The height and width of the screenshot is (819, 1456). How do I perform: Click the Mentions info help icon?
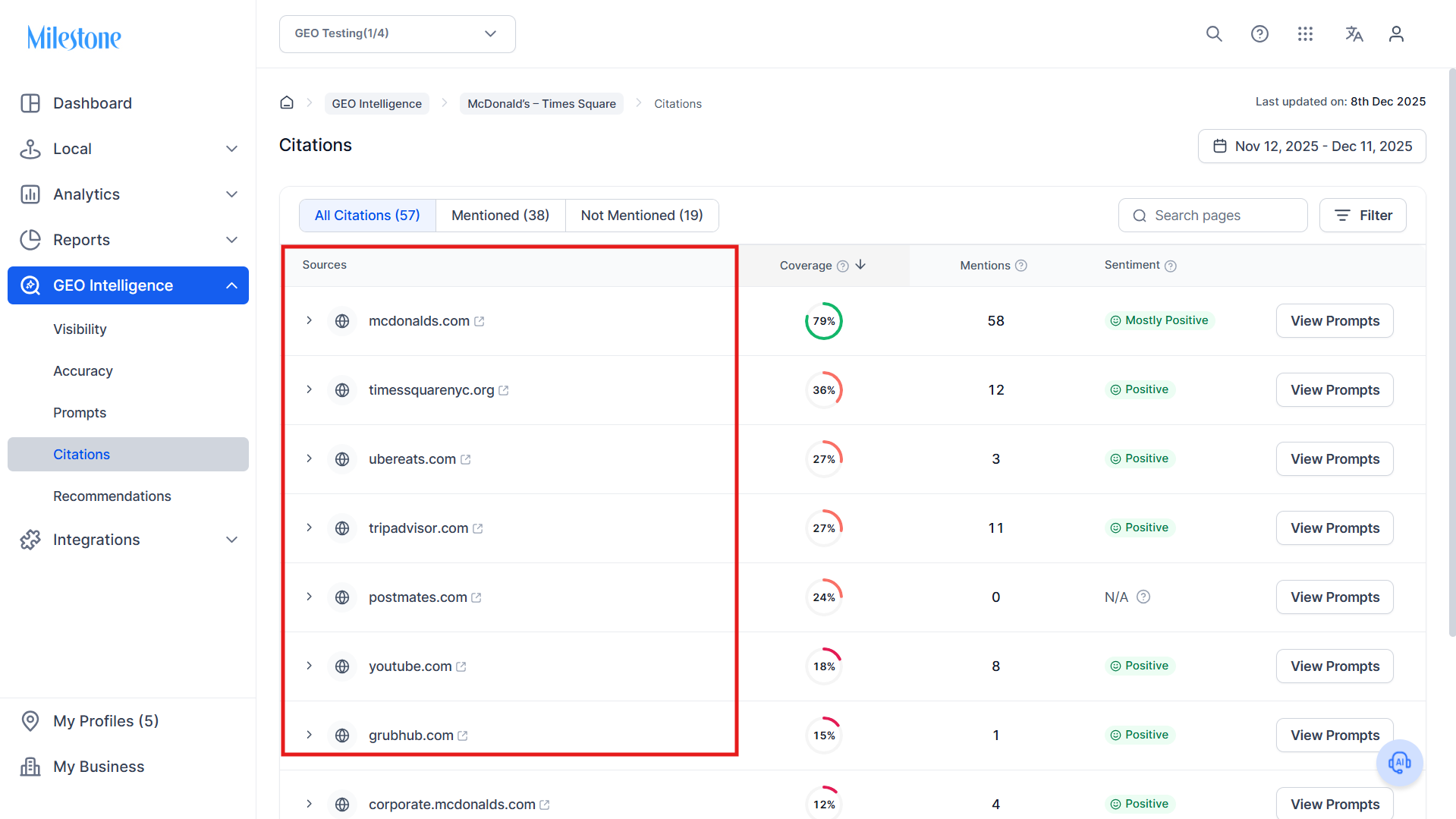tap(1021, 266)
